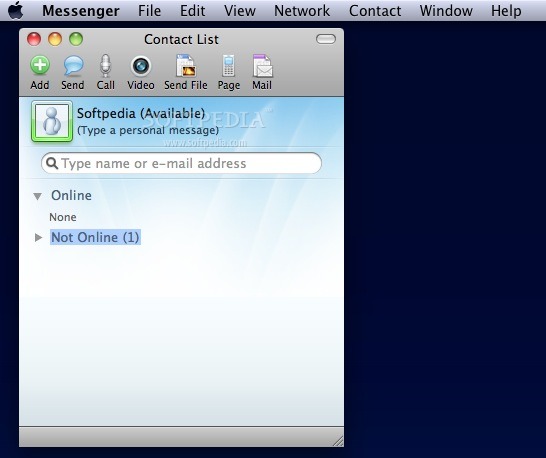Click the name or e-mail search field
The width and height of the screenshot is (546, 458).
[181, 163]
